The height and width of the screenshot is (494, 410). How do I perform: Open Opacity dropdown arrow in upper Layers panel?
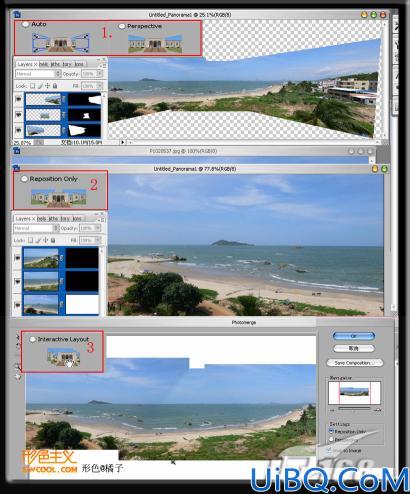[x=99, y=74]
